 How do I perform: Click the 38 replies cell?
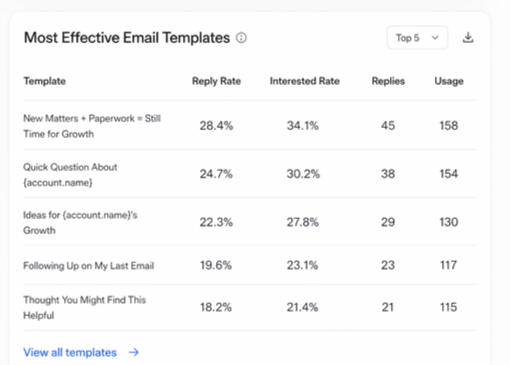(388, 174)
